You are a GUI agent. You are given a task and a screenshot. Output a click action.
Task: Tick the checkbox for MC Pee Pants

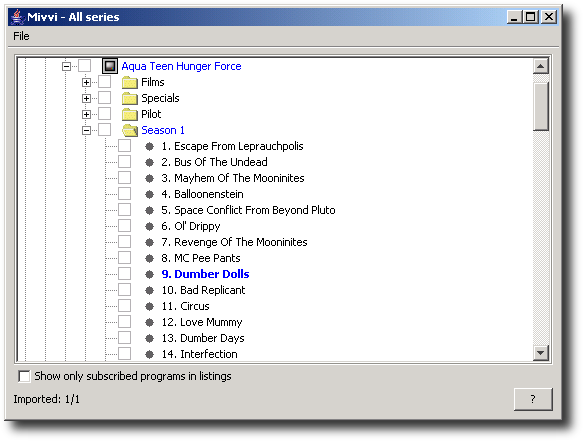125,258
